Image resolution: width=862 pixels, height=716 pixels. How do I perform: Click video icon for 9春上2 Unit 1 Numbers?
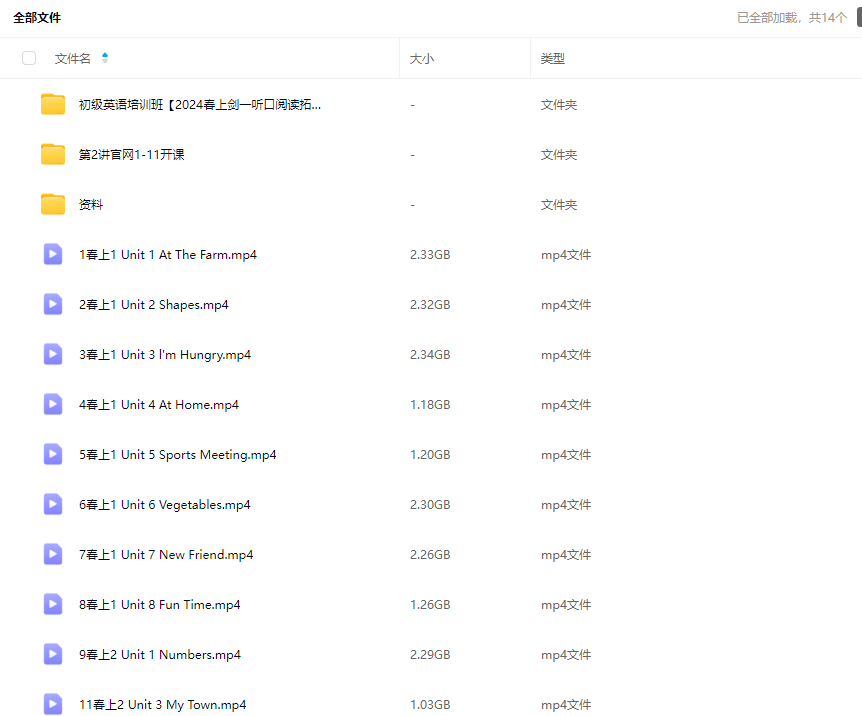[53, 655]
